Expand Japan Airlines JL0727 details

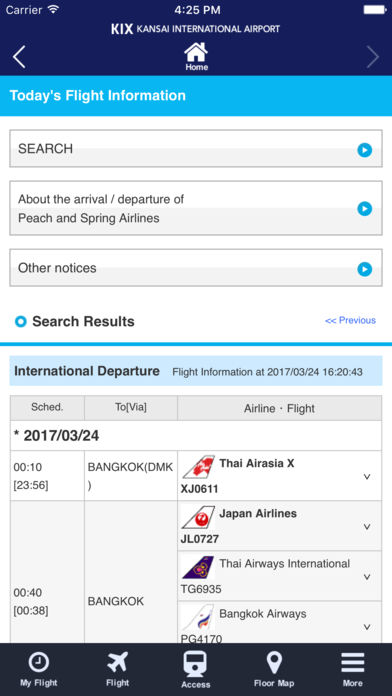(367, 527)
